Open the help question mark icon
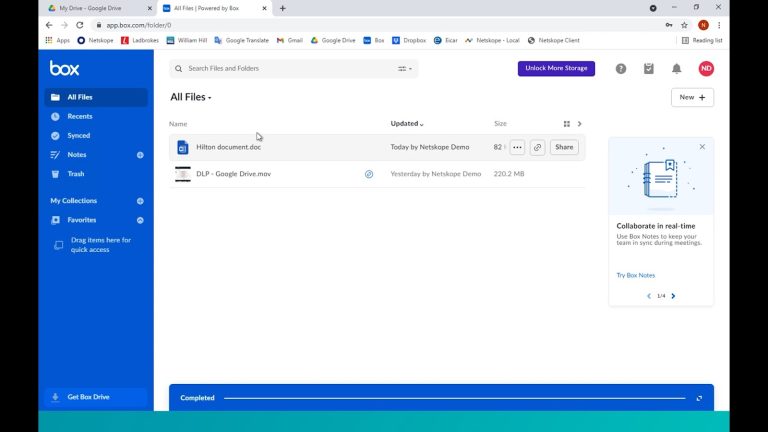 621,69
